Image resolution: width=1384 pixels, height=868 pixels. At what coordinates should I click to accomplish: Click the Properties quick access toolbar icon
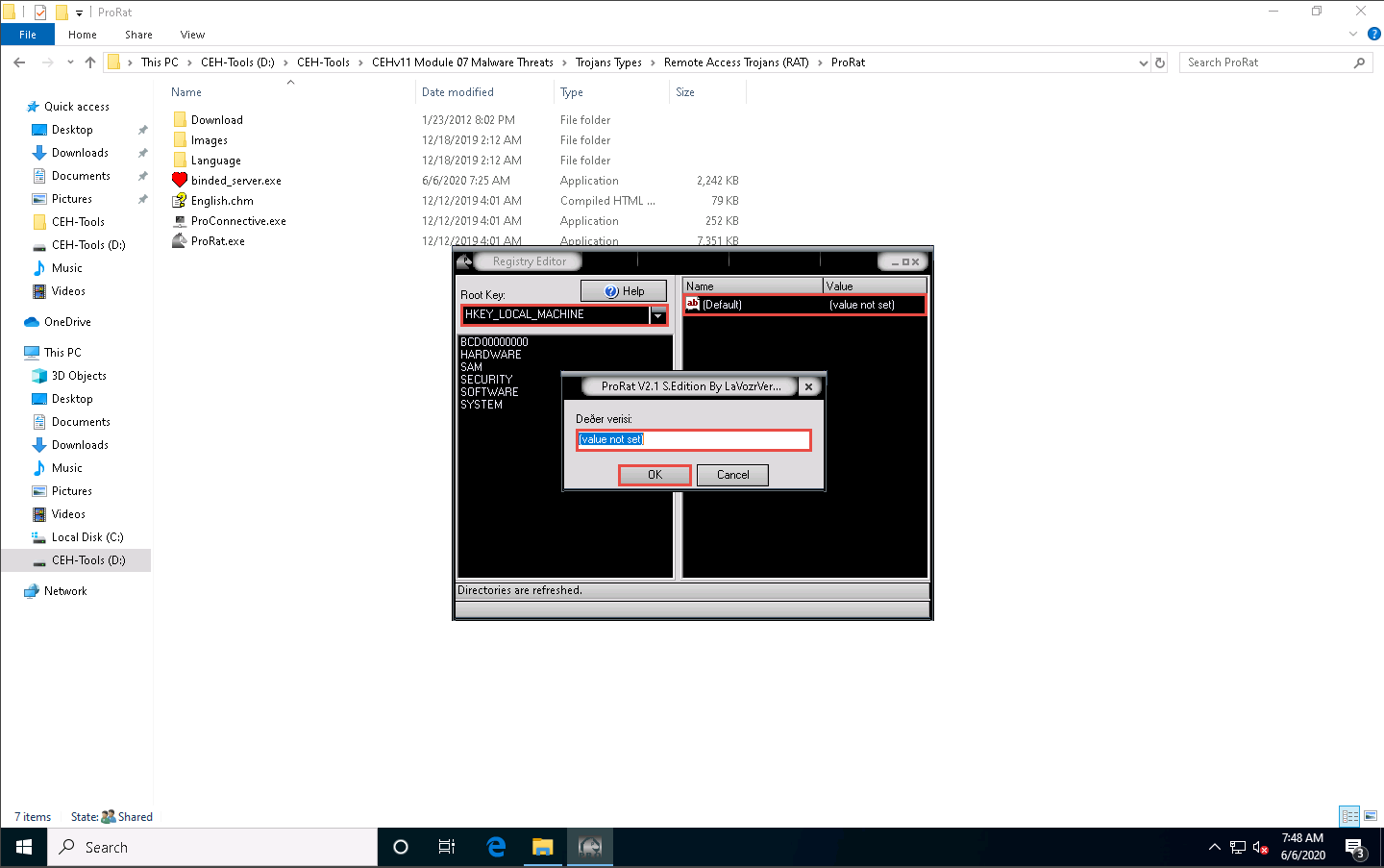pyautogui.click(x=39, y=12)
